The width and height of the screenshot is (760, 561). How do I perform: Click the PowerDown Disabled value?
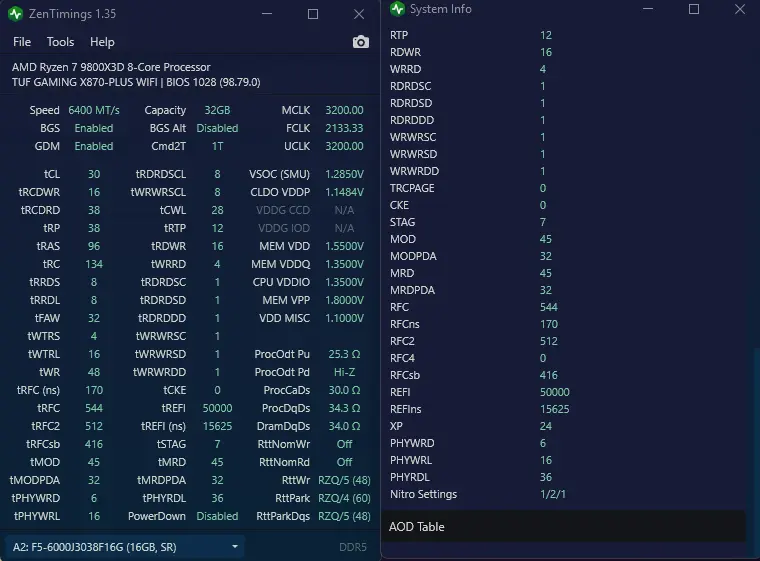[x=217, y=516]
